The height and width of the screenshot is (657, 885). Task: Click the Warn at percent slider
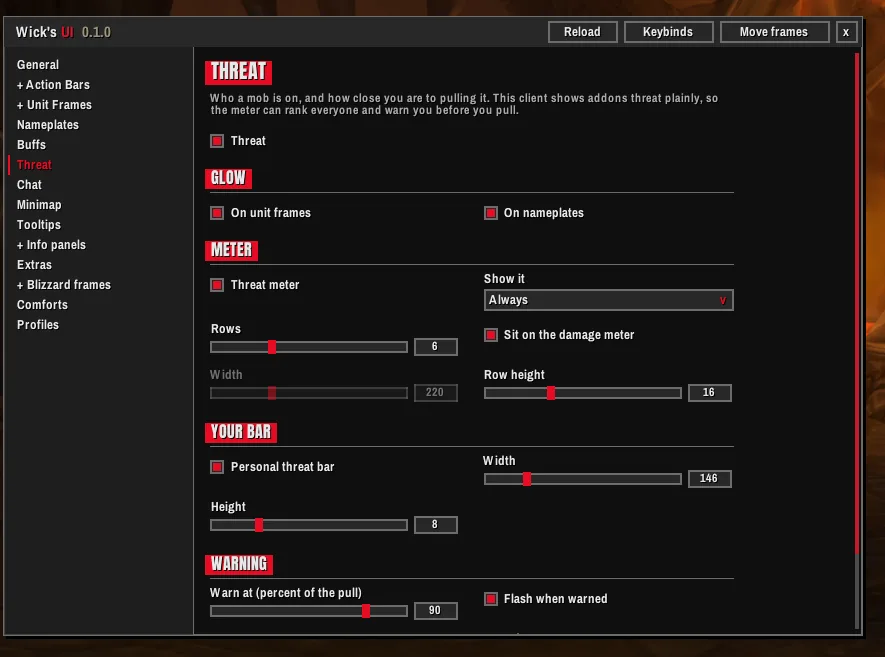point(309,611)
